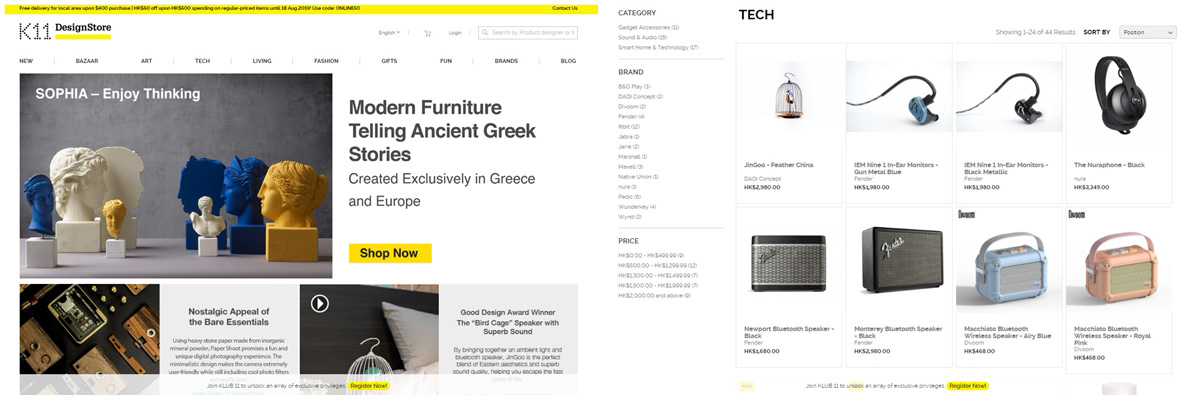
Task: Open the TECH menu item
Action: click(x=202, y=61)
